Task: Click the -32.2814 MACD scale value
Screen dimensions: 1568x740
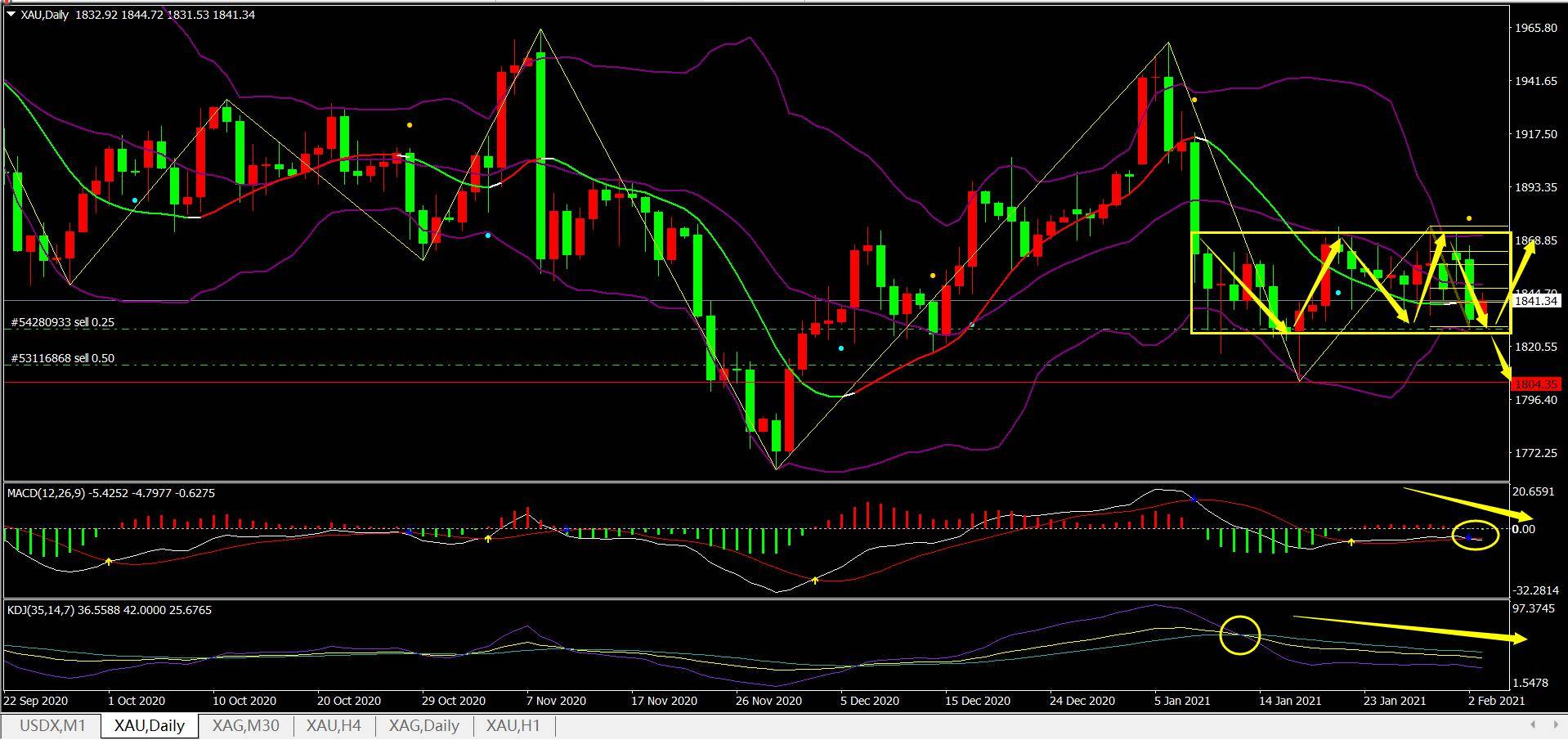Action: pyautogui.click(x=1536, y=590)
